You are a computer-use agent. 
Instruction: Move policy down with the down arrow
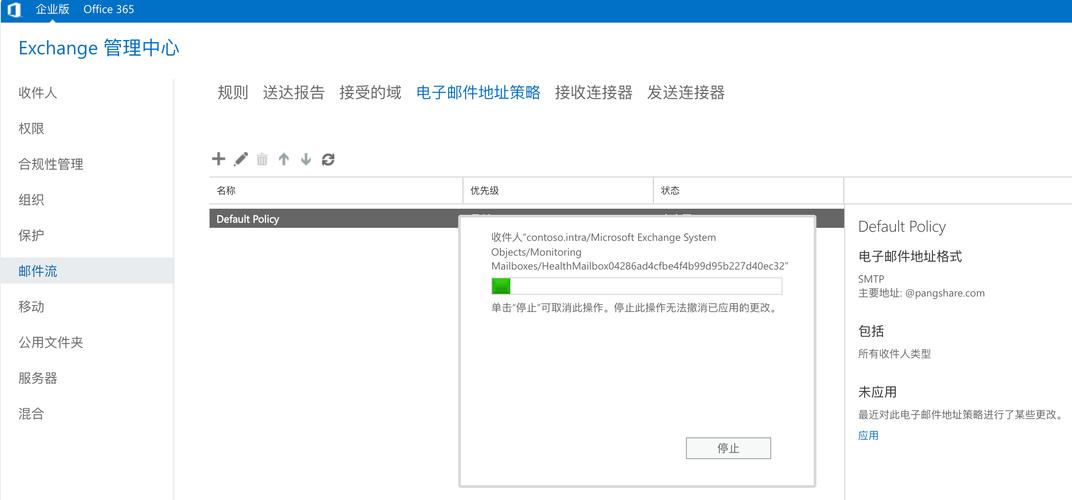coord(306,159)
